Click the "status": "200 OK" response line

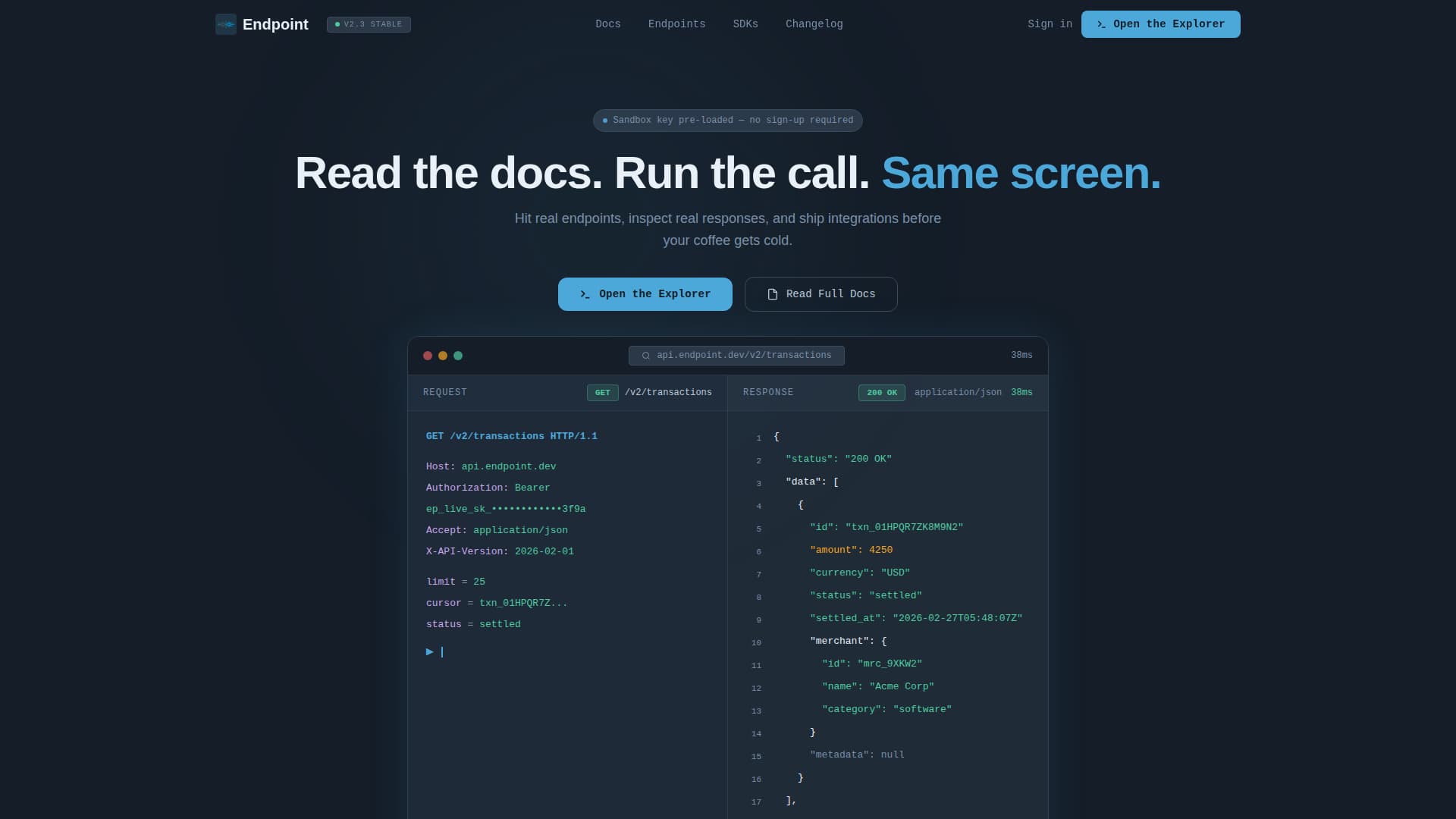click(839, 460)
